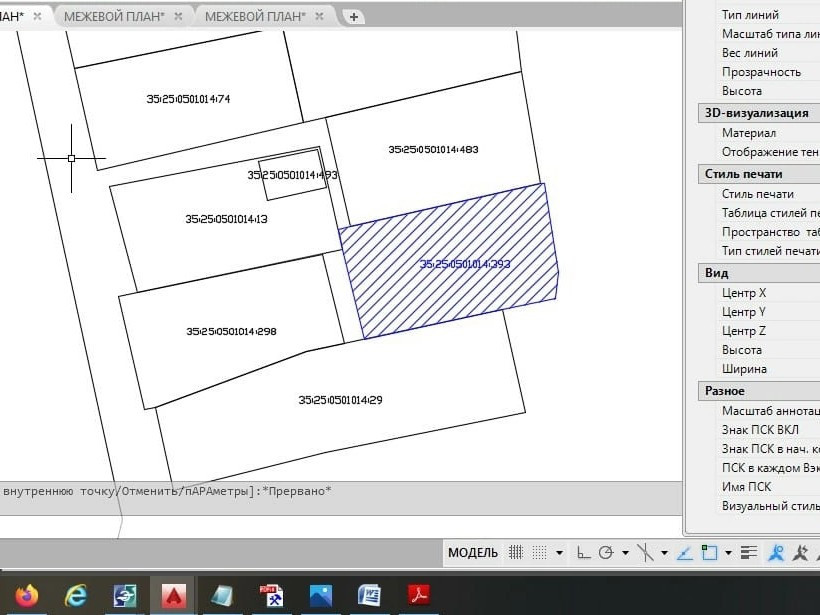820x615 pixels.
Task: Expand polar tracking angle dropdown
Action: 625,553
